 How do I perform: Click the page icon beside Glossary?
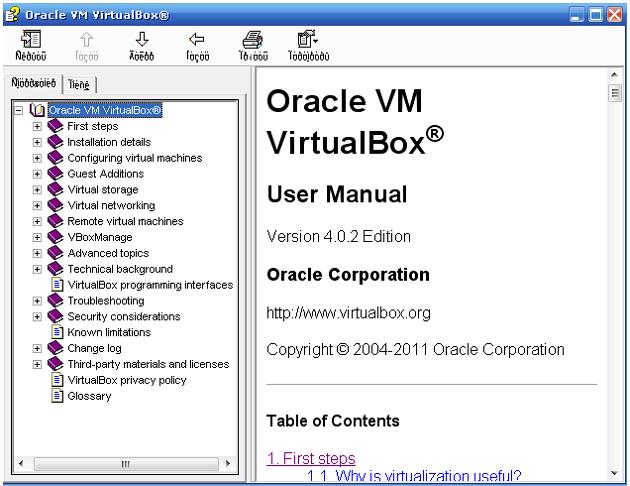click(57, 396)
